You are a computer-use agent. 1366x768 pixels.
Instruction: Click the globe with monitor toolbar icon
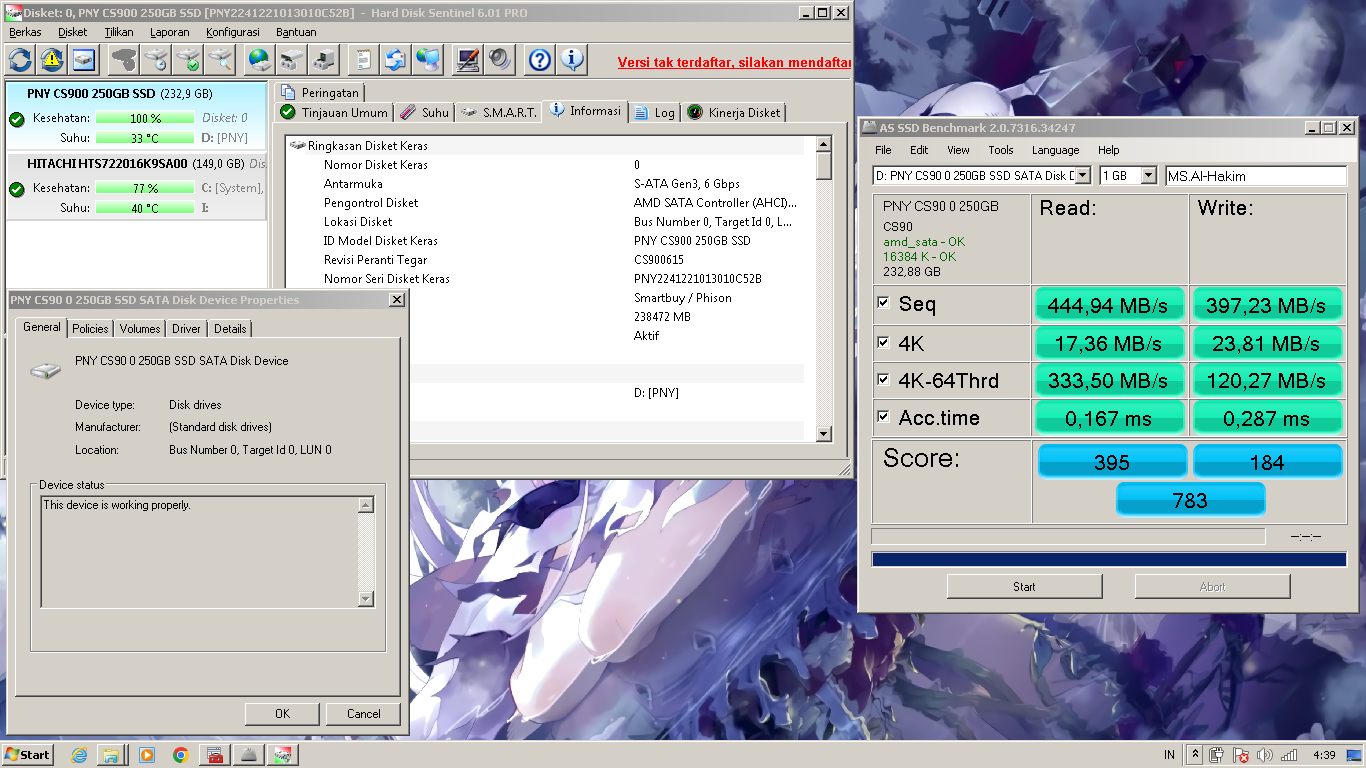pos(428,60)
